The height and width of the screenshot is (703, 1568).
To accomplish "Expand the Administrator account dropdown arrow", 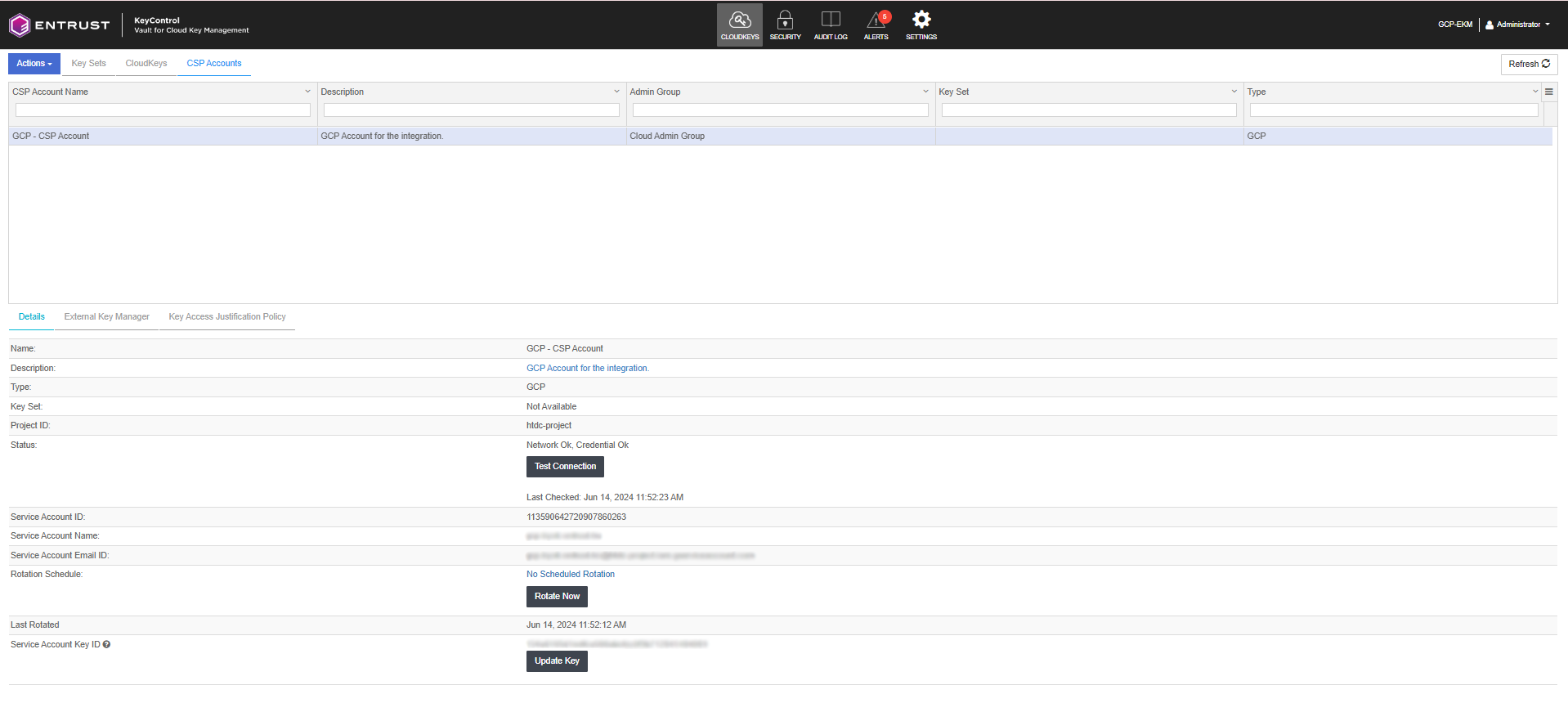I will pyautogui.click(x=1548, y=25).
